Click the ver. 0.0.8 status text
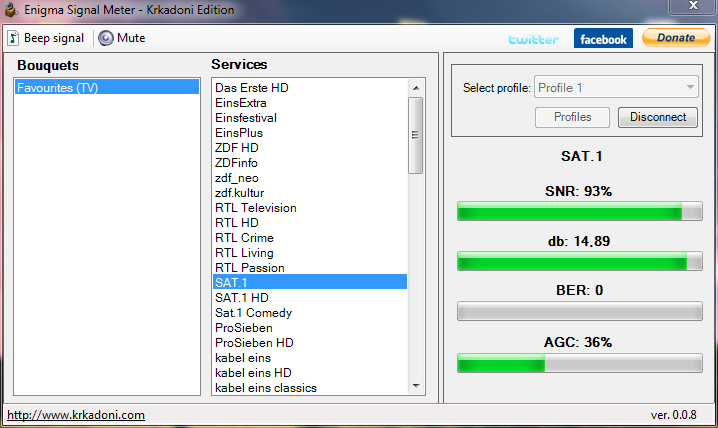 point(673,415)
